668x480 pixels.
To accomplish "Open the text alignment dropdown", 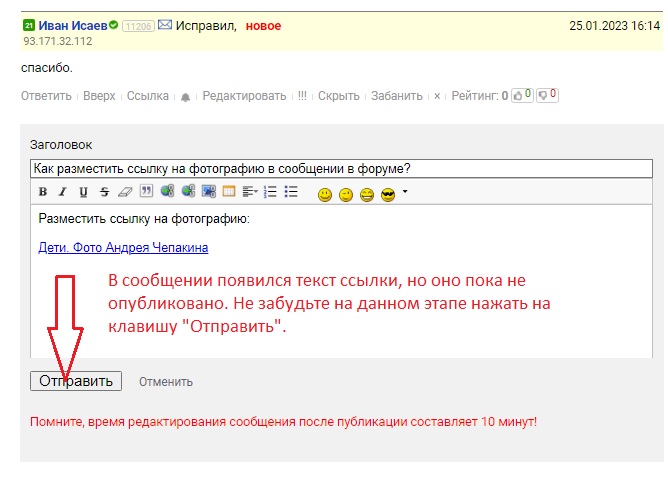I will coord(250,192).
